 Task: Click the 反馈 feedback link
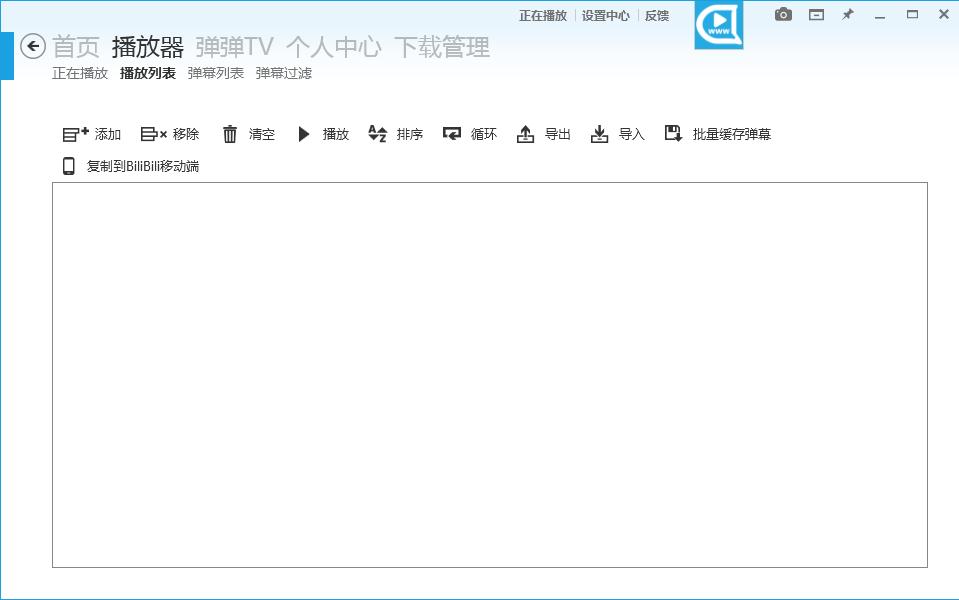click(657, 16)
